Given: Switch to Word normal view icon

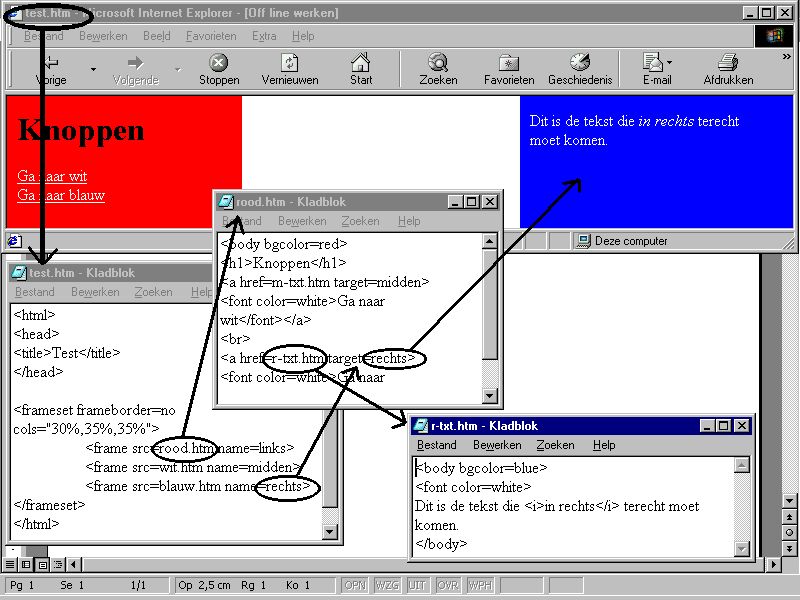Looking at the screenshot, I should pos(10,564).
